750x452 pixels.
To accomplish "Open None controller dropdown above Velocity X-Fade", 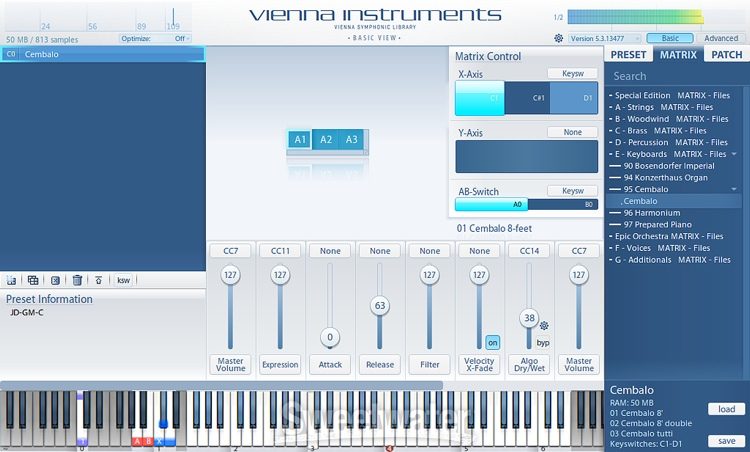I will pyautogui.click(x=479, y=251).
